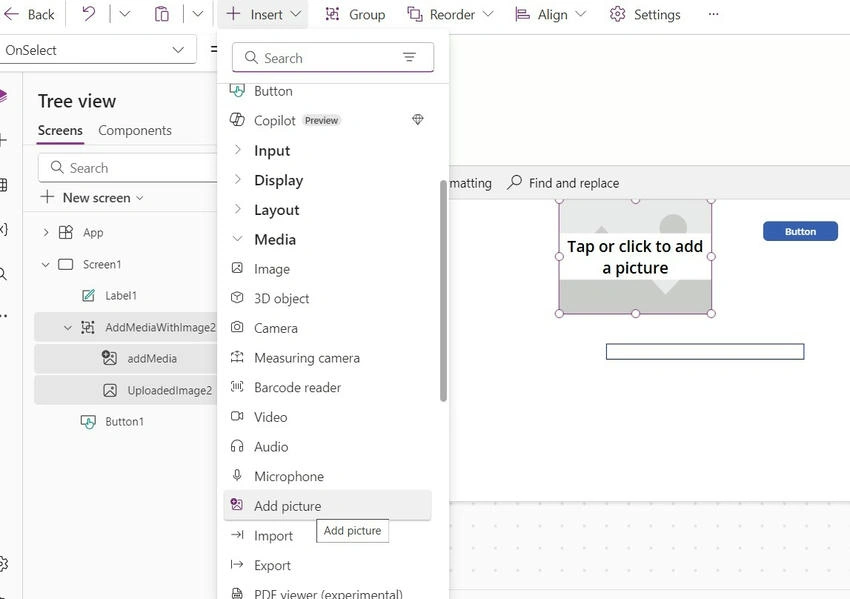850x599 pixels.
Task: Click the Undo icon
Action: coord(88,14)
